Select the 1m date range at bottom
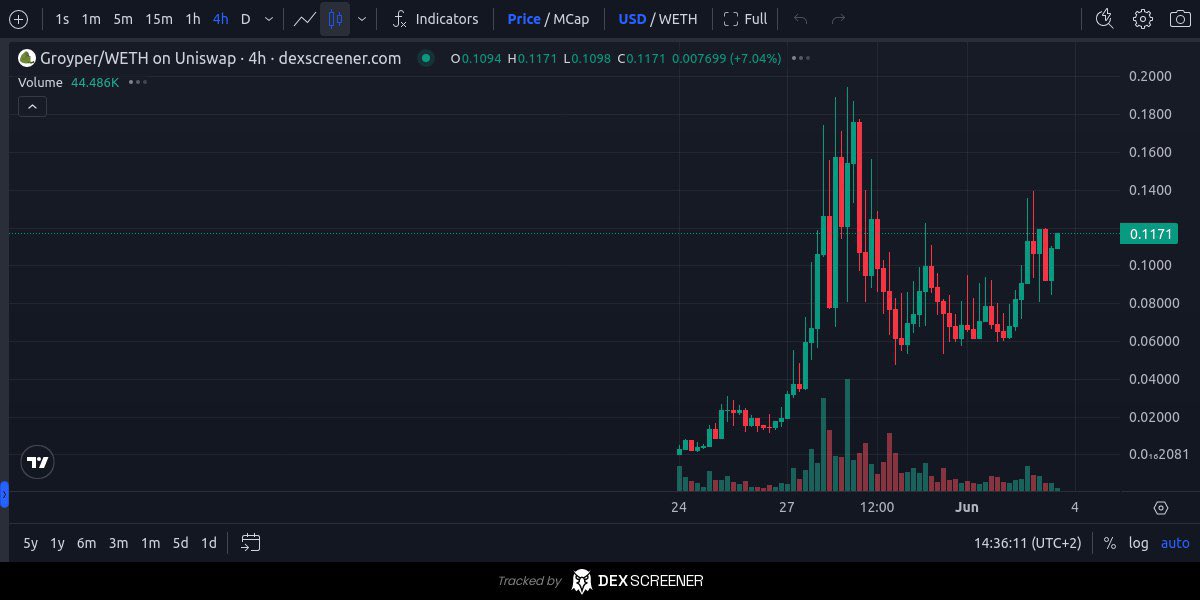 (x=150, y=543)
